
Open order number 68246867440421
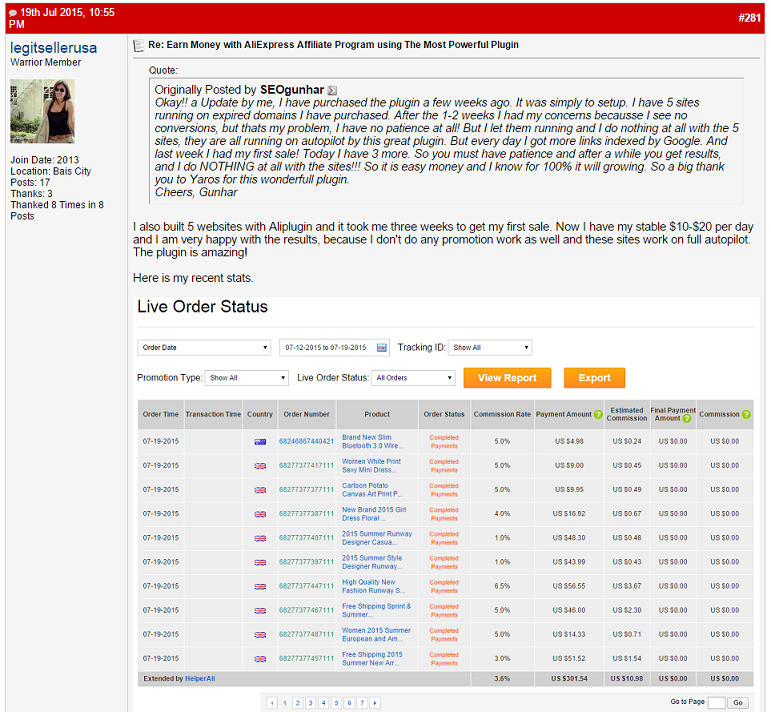[306, 442]
